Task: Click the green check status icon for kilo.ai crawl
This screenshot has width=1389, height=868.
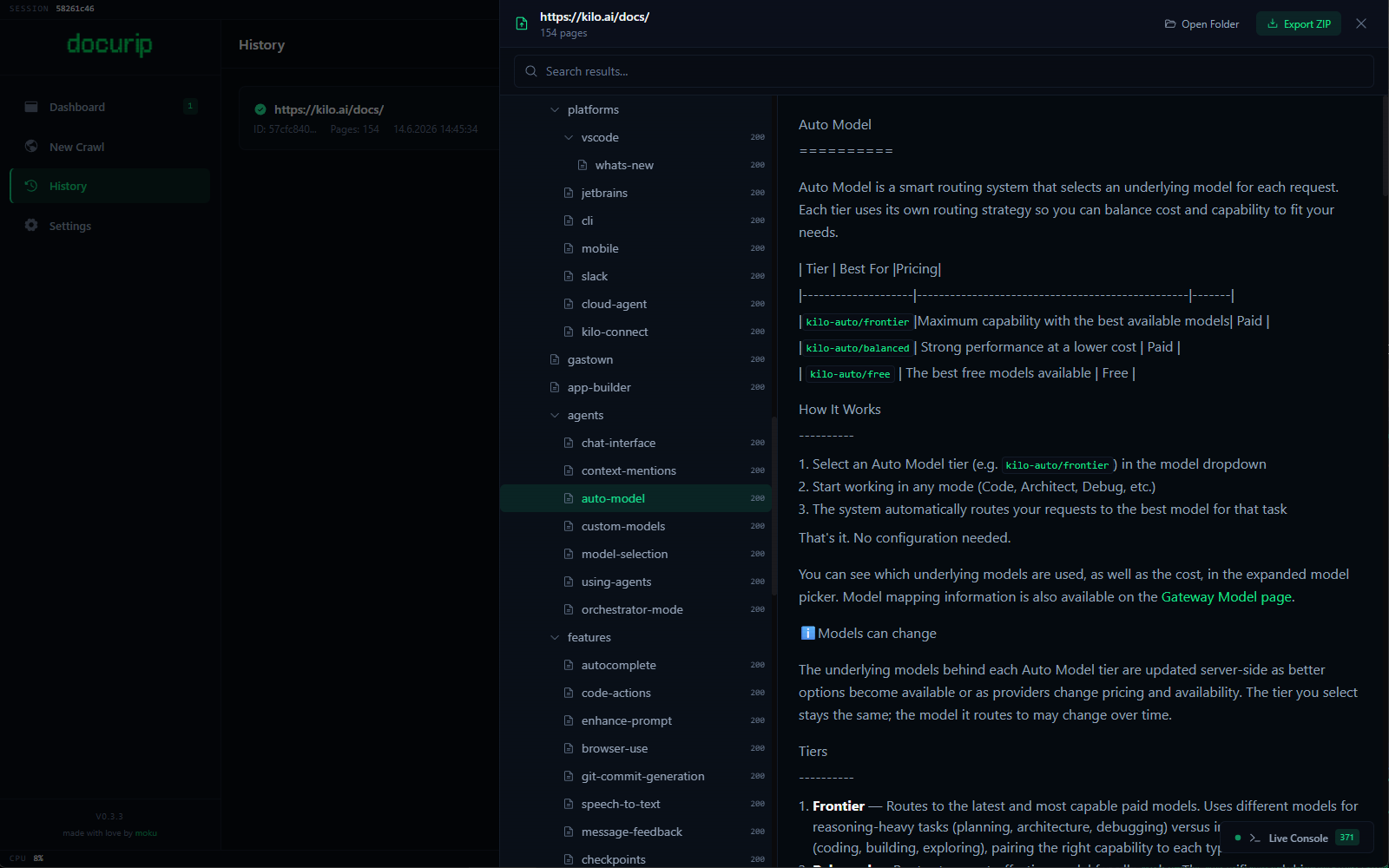Action: click(260, 109)
